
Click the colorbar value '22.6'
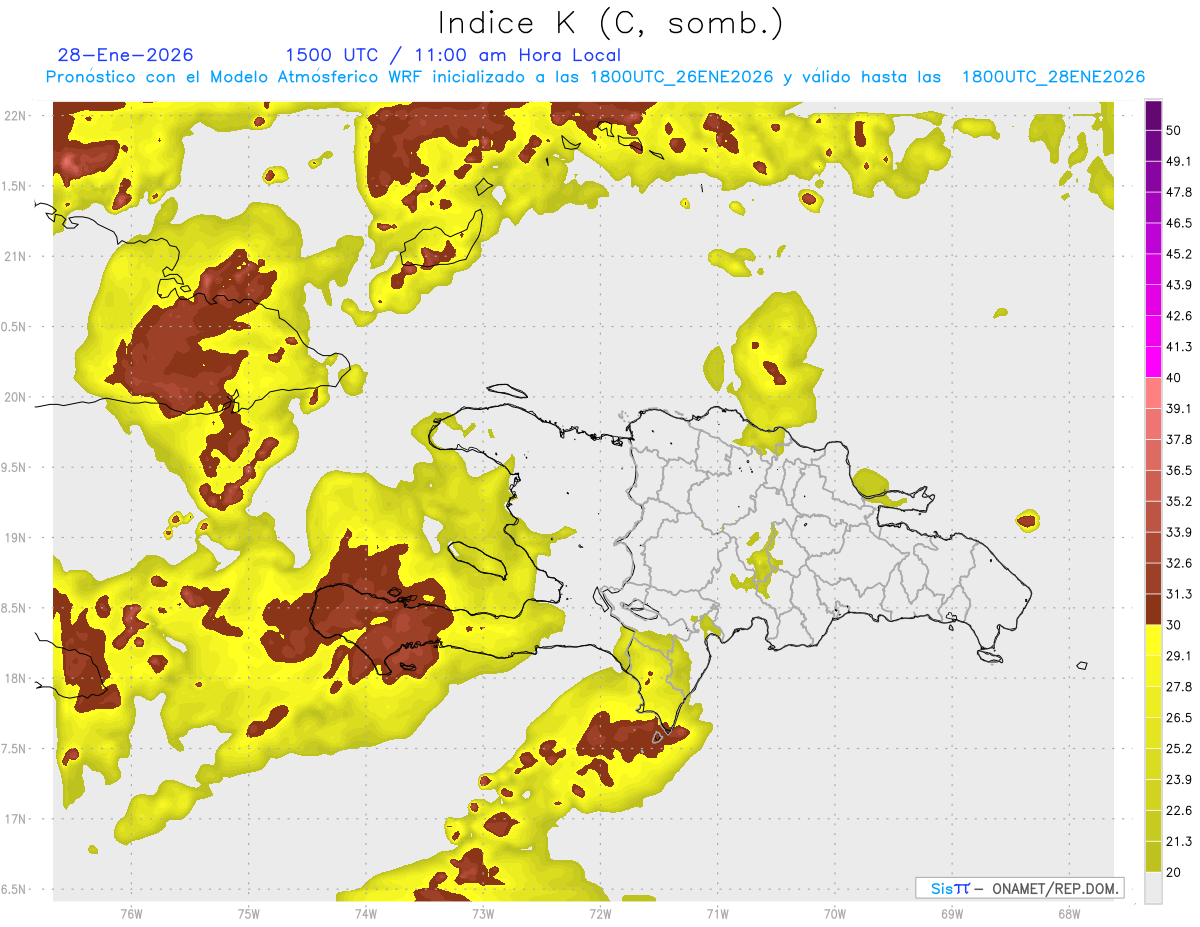(x=1179, y=811)
